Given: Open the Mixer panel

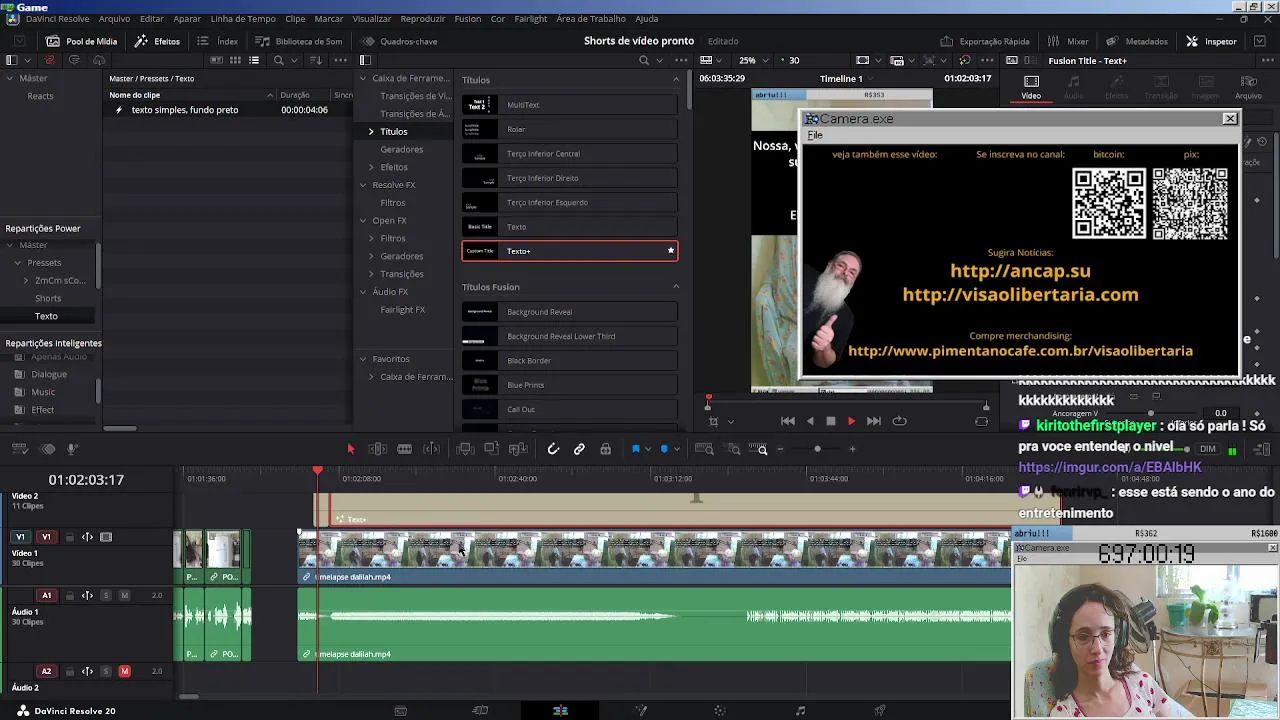Looking at the screenshot, I should point(1068,41).
